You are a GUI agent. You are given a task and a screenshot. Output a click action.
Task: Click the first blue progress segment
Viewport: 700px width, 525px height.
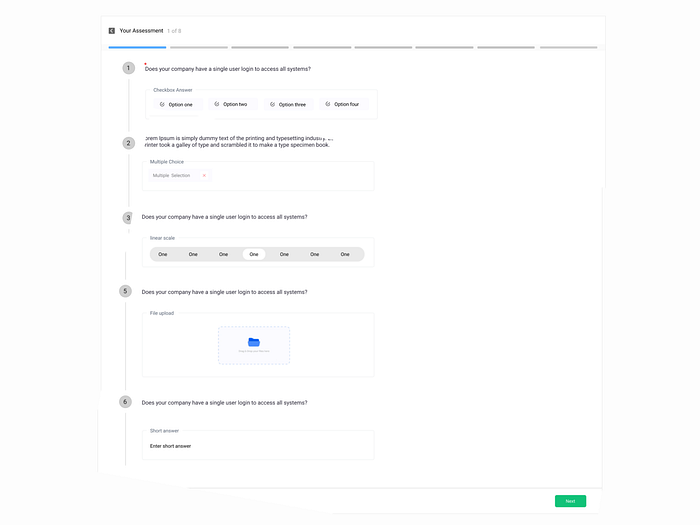pos(138,47)
